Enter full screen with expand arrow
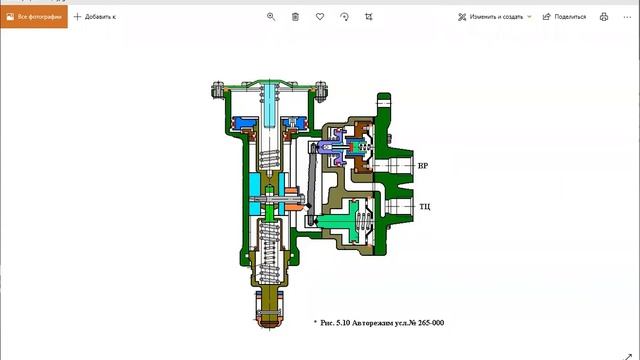Screen dimensions: 640x360 coord(629,357)
